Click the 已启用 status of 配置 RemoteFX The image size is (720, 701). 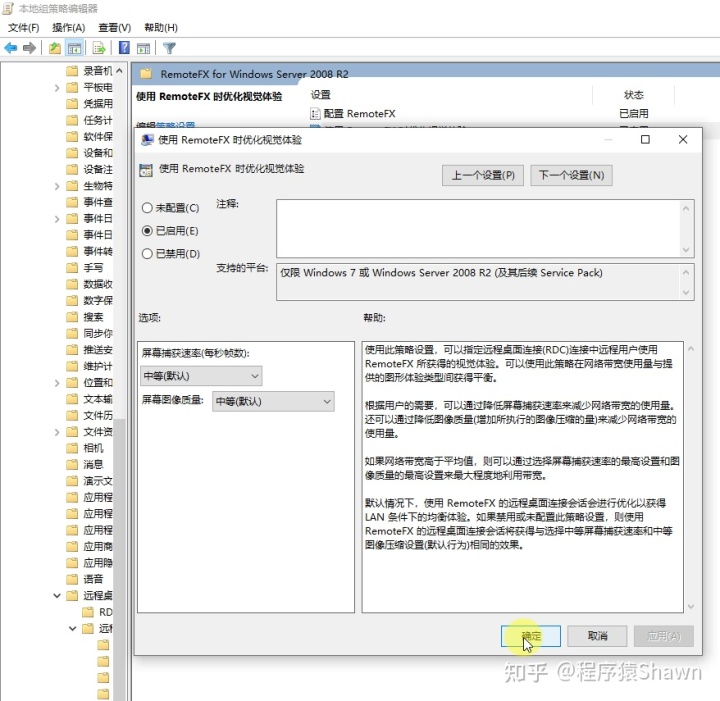634,113
